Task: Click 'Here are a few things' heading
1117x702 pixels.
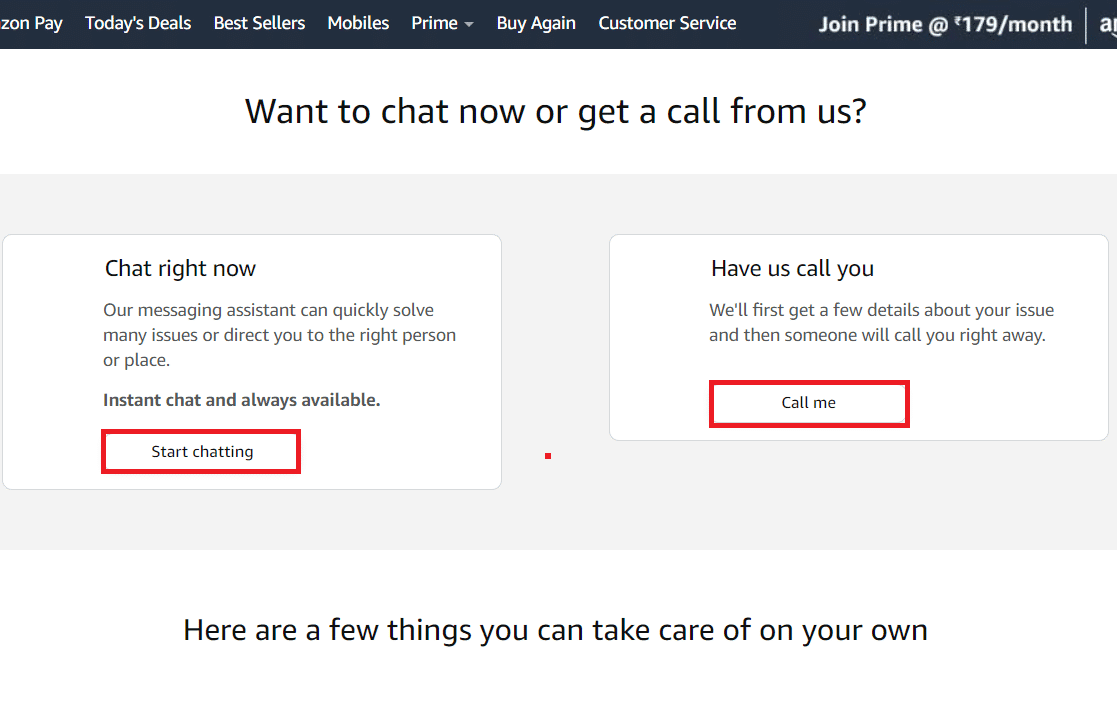Action: point(556,631)
